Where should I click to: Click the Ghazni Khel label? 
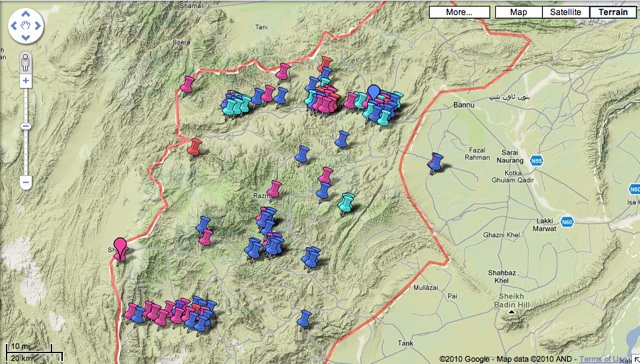tap(502, 235)
